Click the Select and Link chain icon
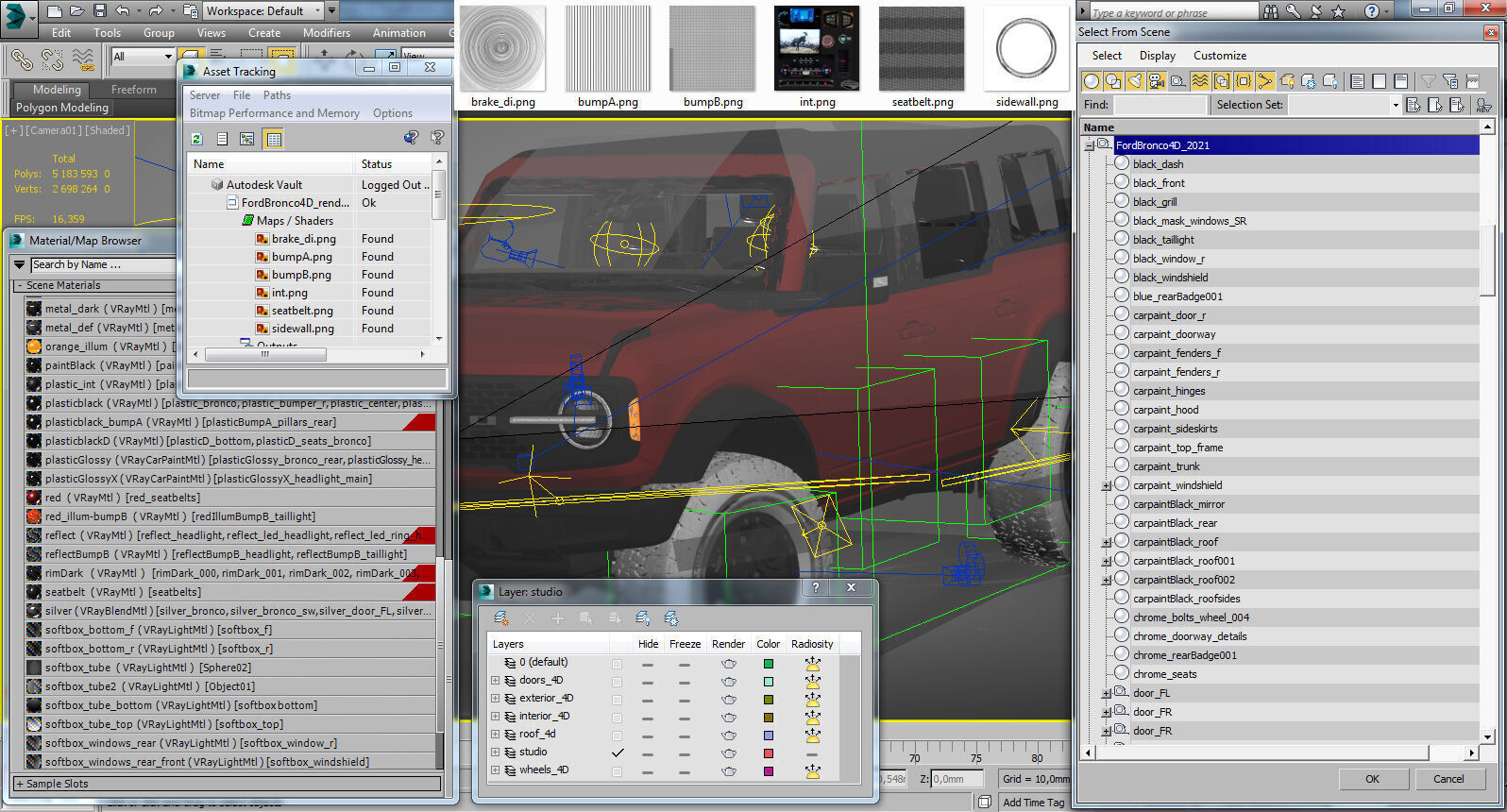Screen dimensions: 1507x812 22,59
